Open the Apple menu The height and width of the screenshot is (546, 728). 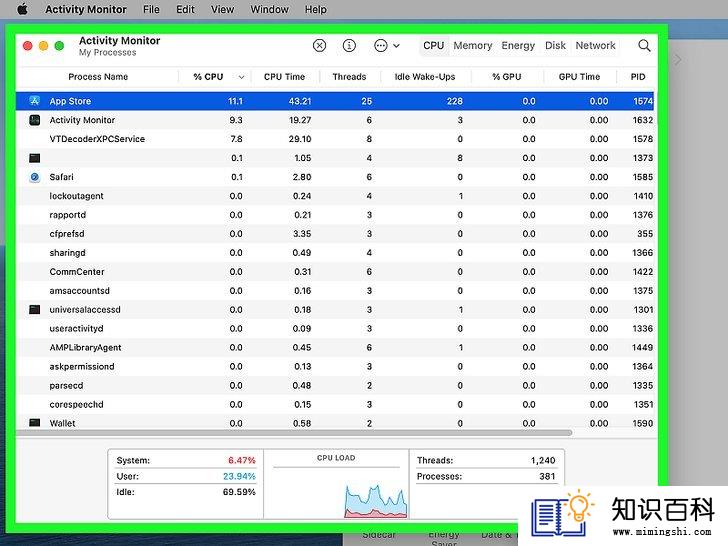tap(22, 9)
